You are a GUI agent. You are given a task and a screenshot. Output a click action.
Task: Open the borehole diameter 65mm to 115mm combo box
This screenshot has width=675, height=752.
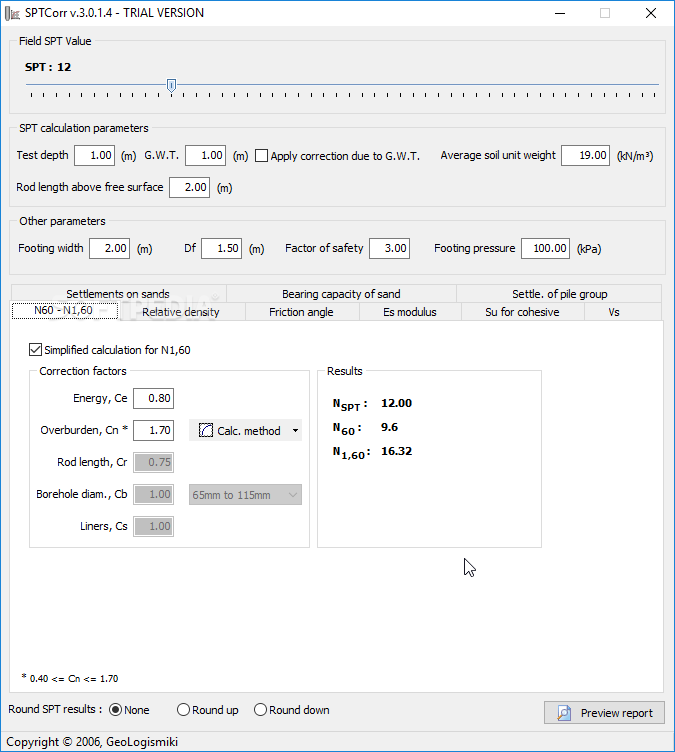(x=245, y=494)
